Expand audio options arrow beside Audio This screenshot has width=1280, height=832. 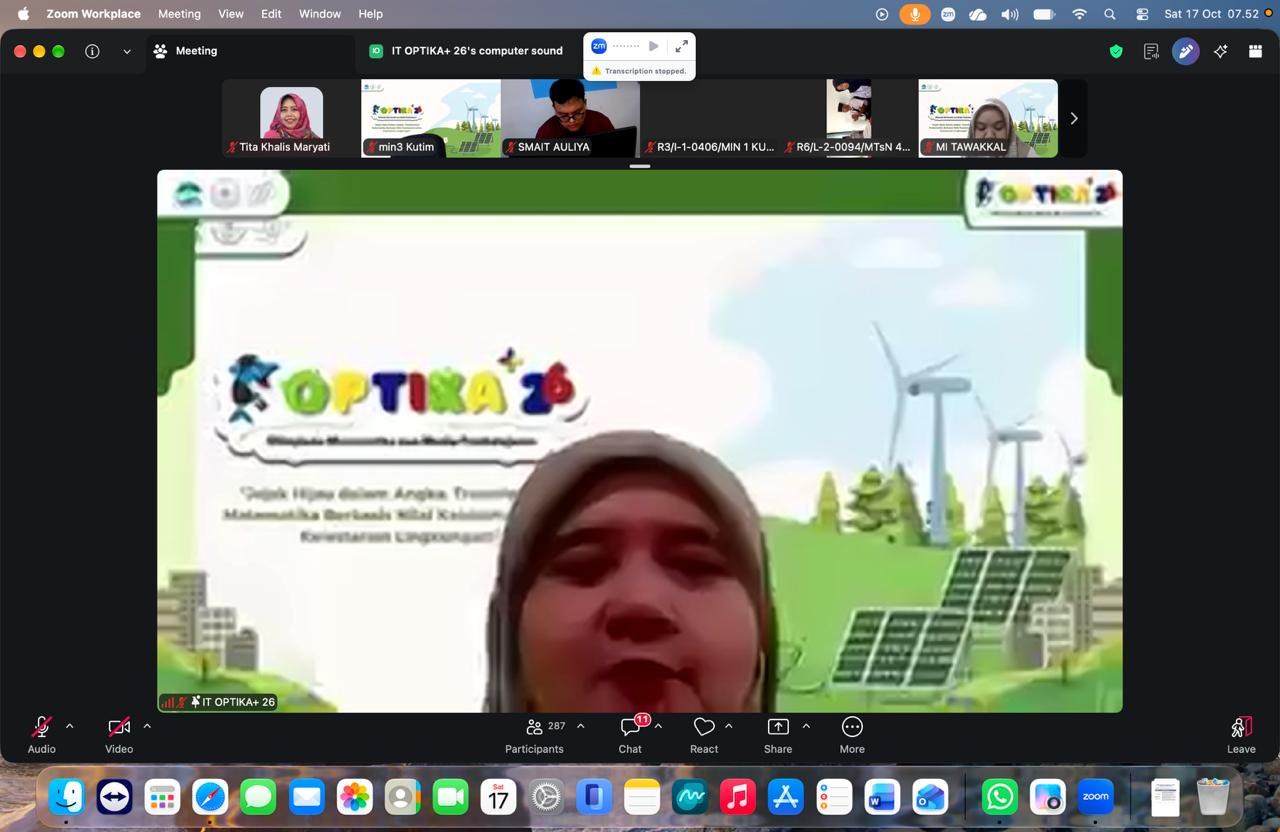click(69, 726)
